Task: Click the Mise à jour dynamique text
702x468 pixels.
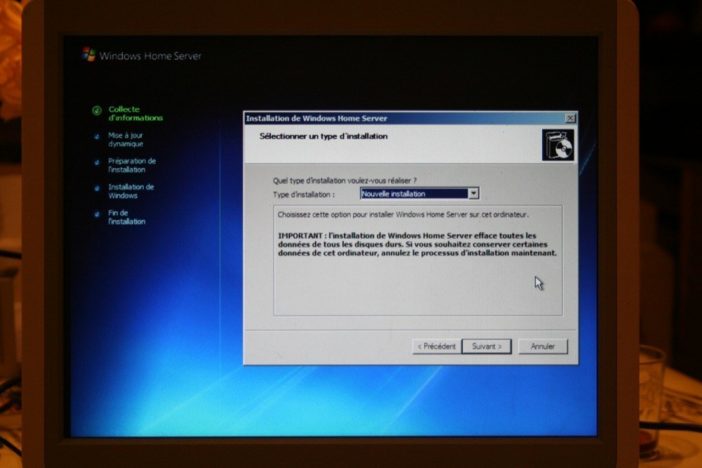Action: pos(125,140)
